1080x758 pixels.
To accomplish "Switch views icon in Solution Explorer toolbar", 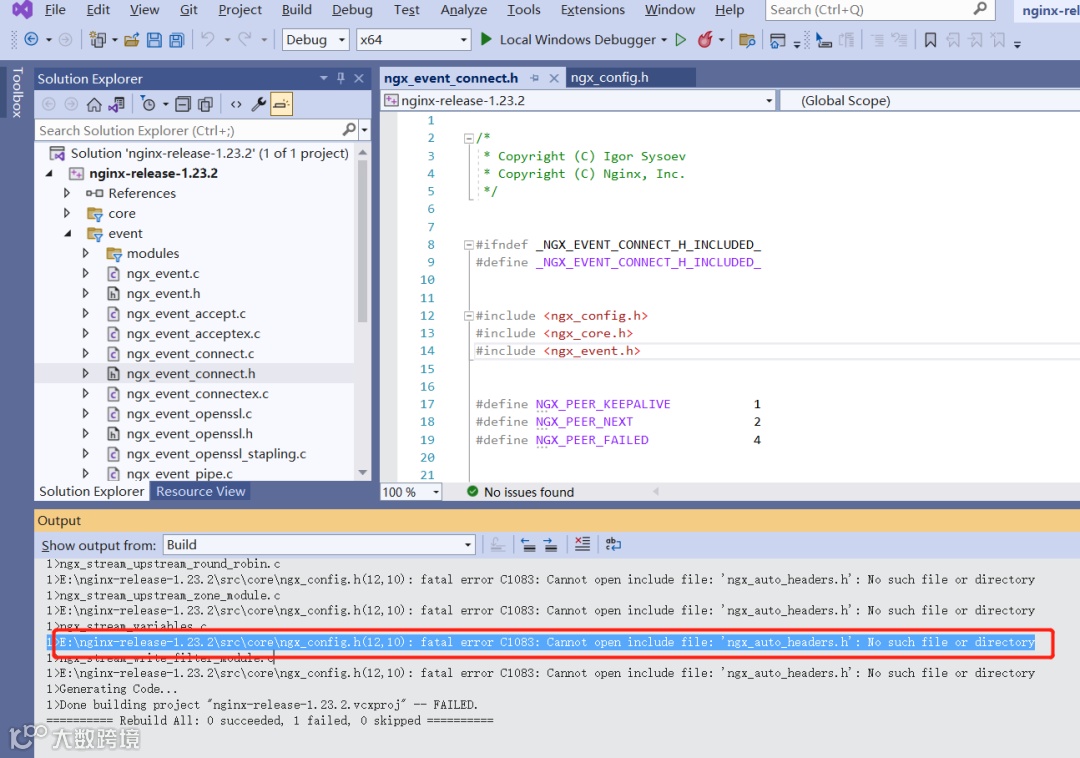I will (116, 104).
